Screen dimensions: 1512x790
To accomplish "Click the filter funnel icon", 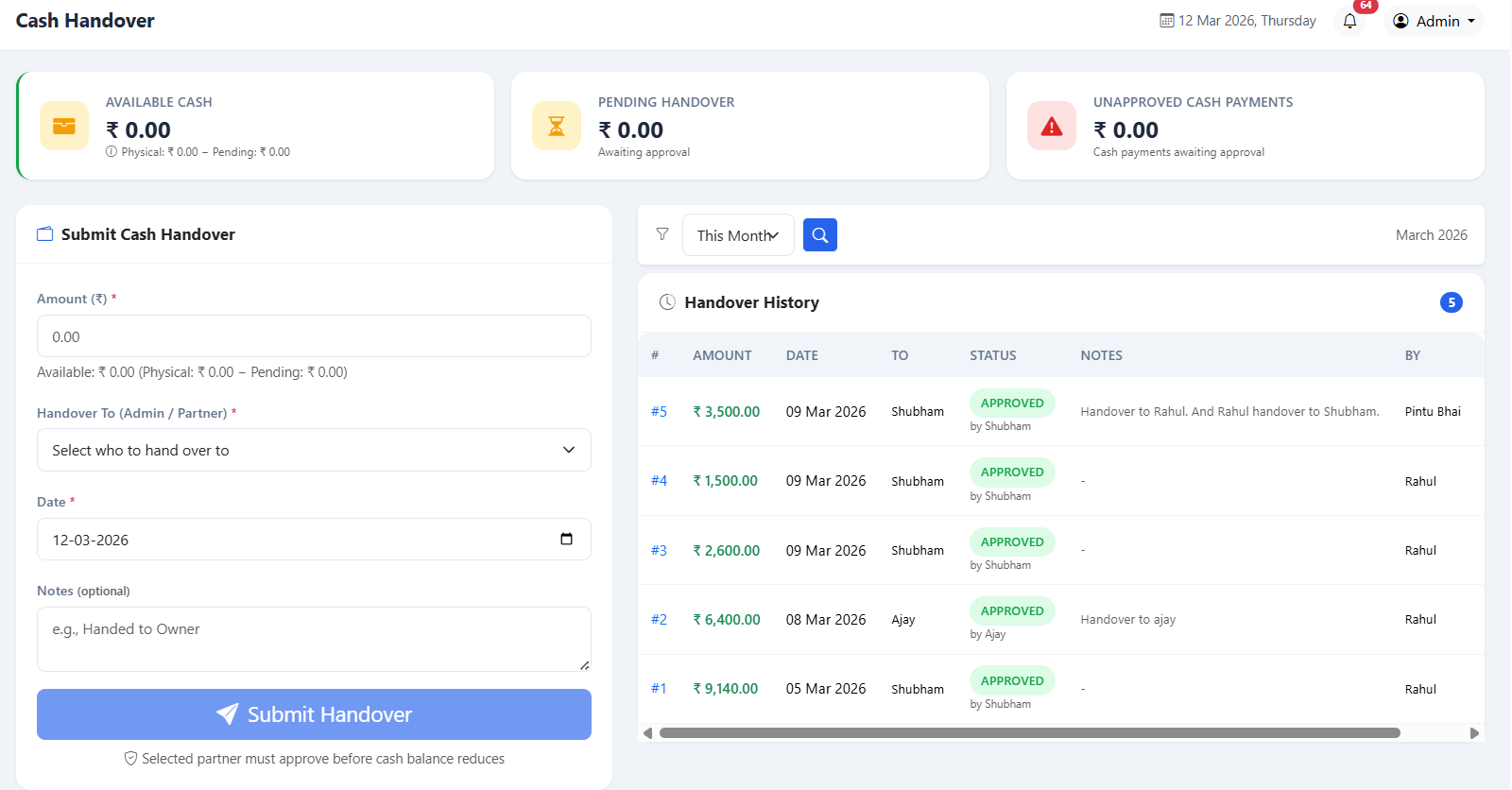I will pos(662,234).
